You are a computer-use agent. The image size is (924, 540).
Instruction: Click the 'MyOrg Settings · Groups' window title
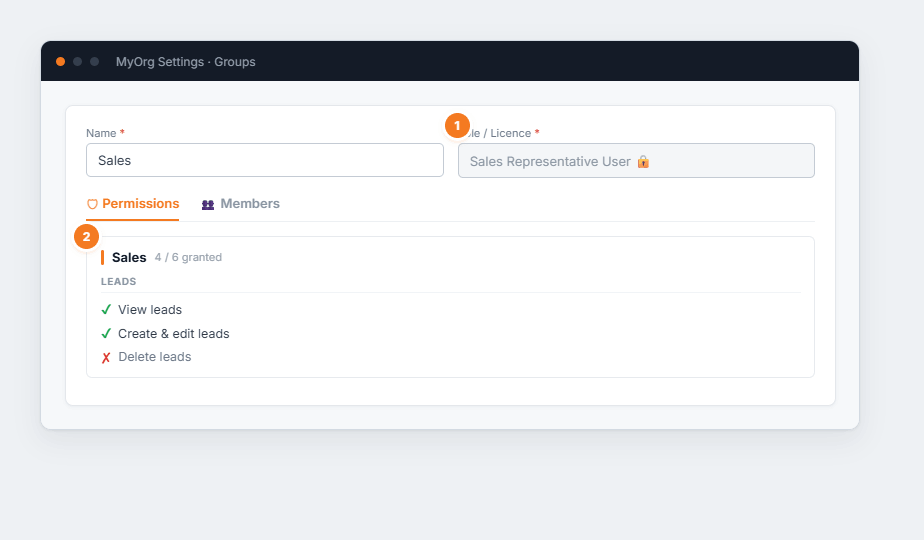coord(186,62)
